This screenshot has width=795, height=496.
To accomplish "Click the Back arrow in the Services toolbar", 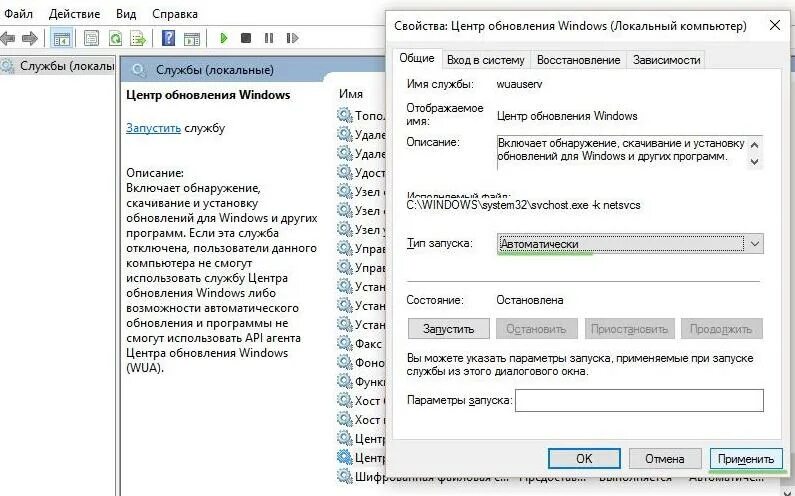I will point(7,38).
